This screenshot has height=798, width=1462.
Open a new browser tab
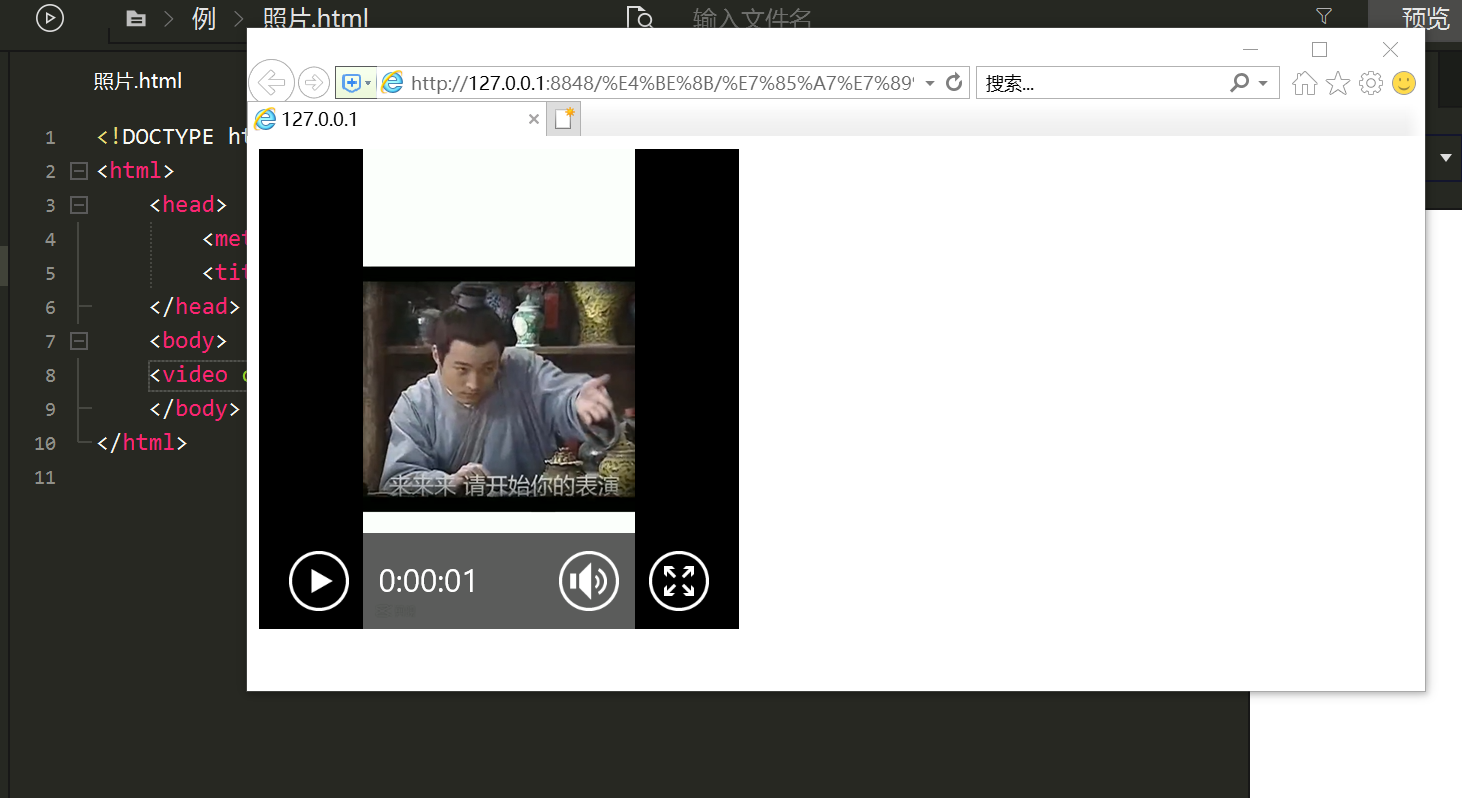(x=564, y=119)
